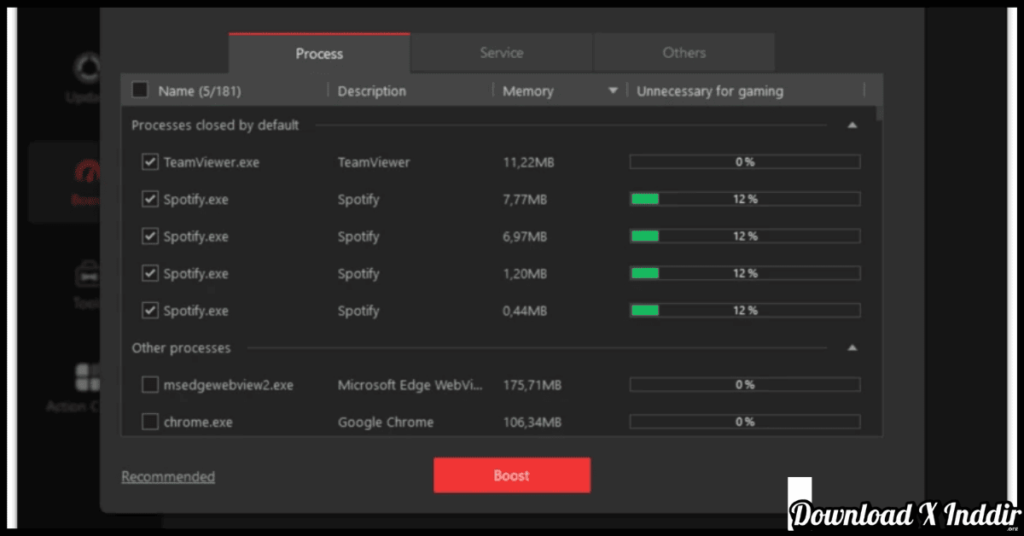This screenshot has width=1024, height=536.
Task: Click the 175,71MB memory value
Action: click(532, 385)
